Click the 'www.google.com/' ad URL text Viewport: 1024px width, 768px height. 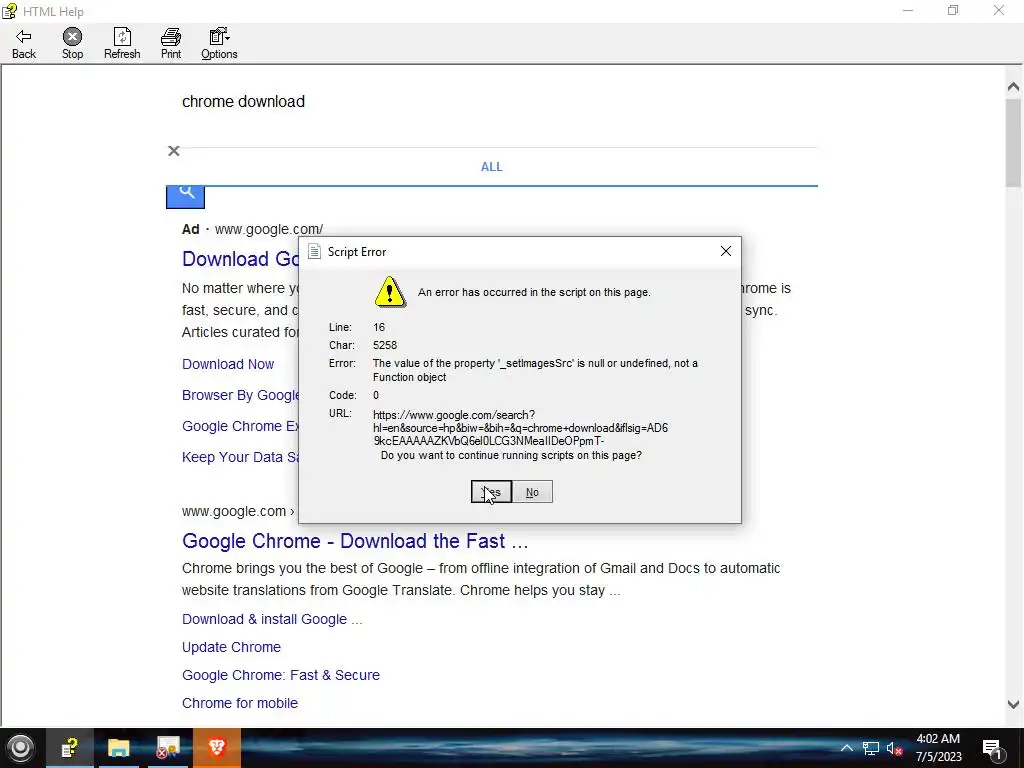(268, 229)
